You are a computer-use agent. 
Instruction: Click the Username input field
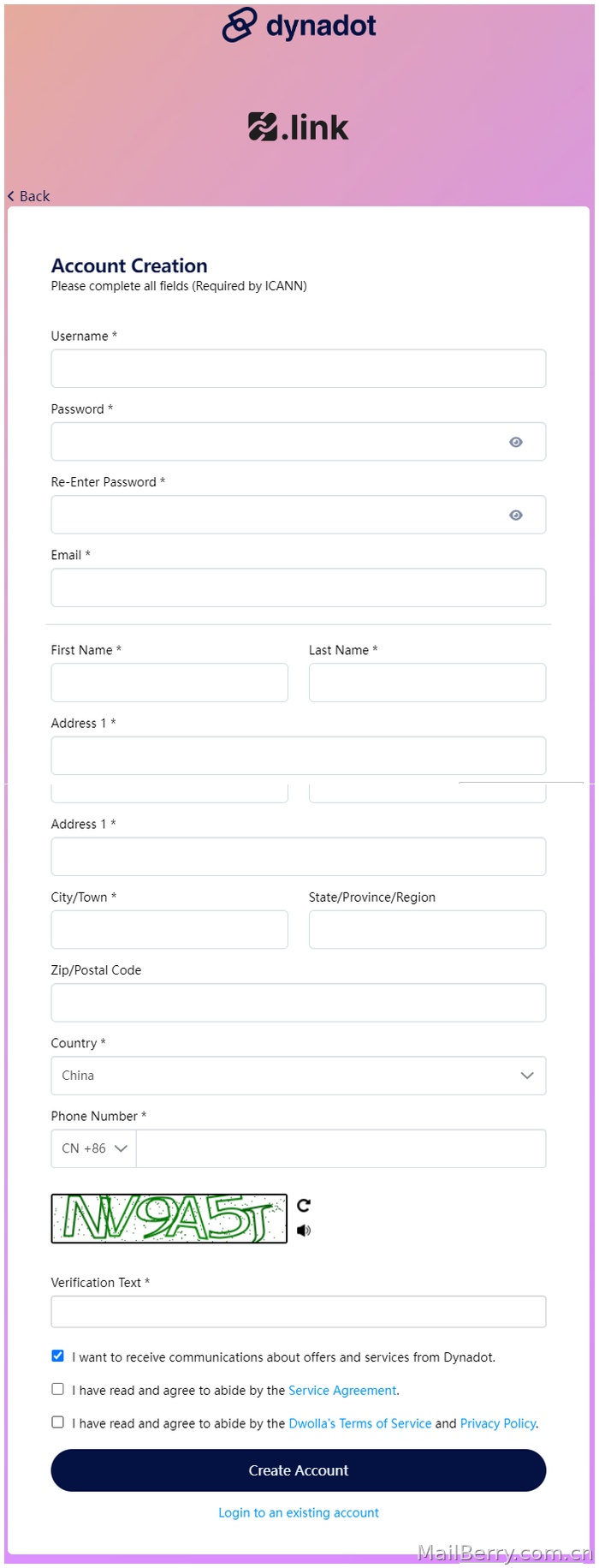click(x=299, y=368)
